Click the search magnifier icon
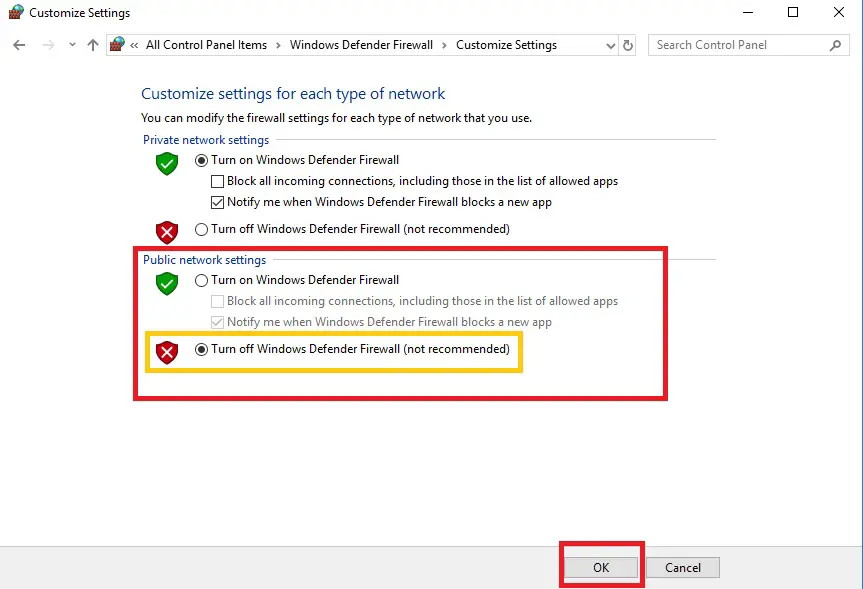The height and width of the screenshot is (589, 863). (x=835, y=46)
